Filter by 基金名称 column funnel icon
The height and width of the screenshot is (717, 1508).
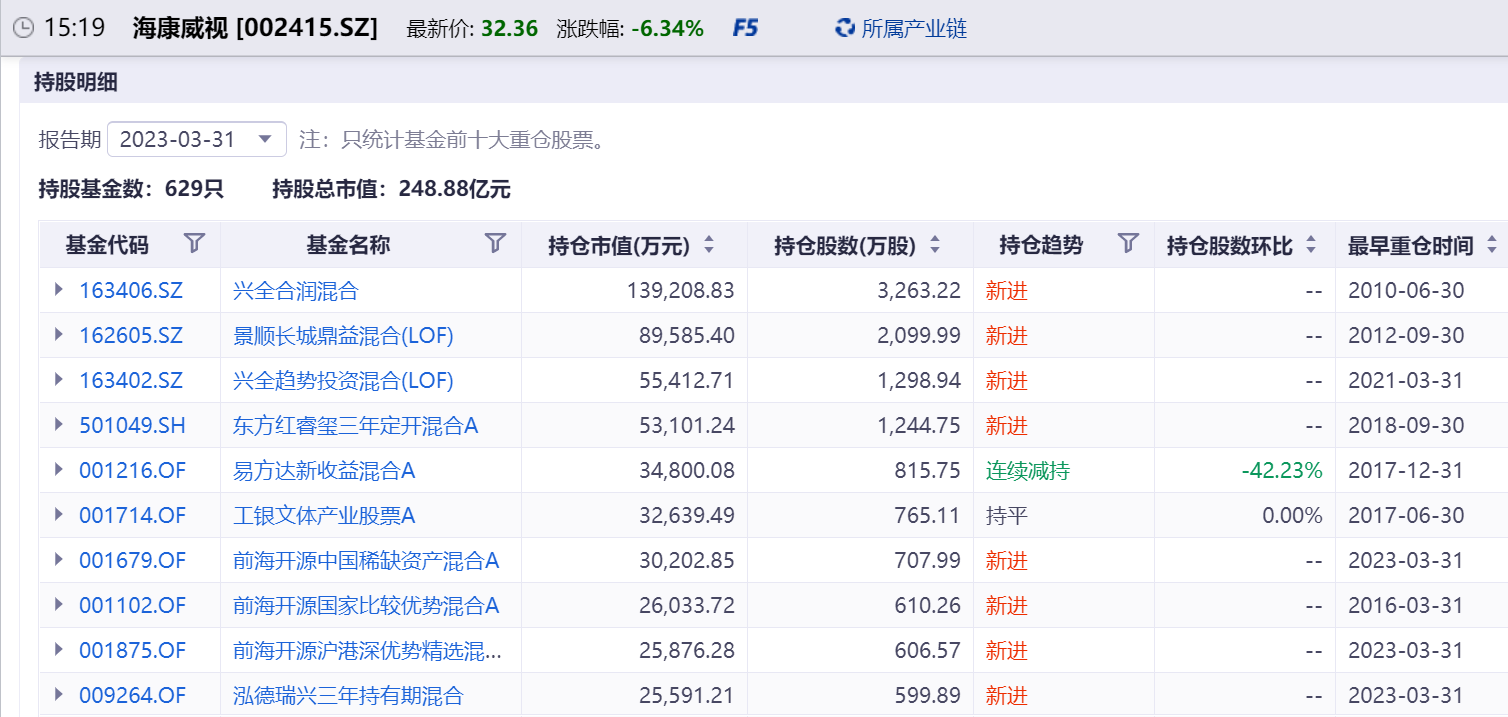[x=495, y=243]
